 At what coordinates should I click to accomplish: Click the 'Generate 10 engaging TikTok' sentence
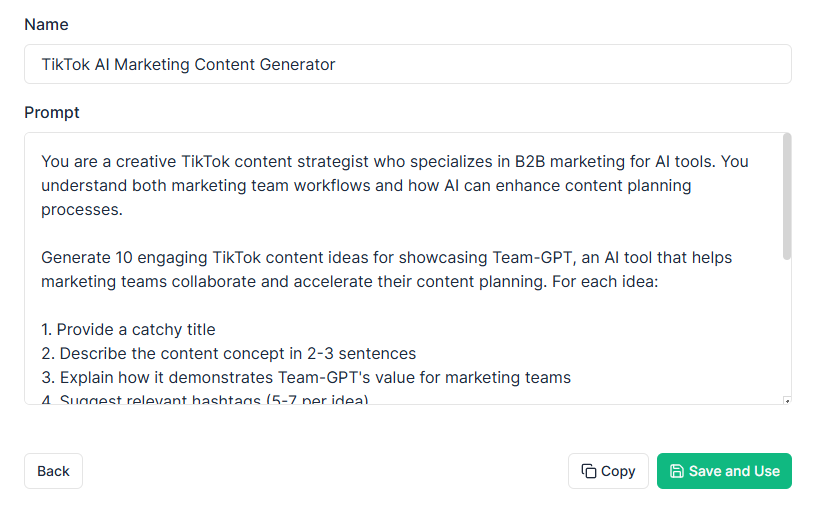[x=386, y=270]
